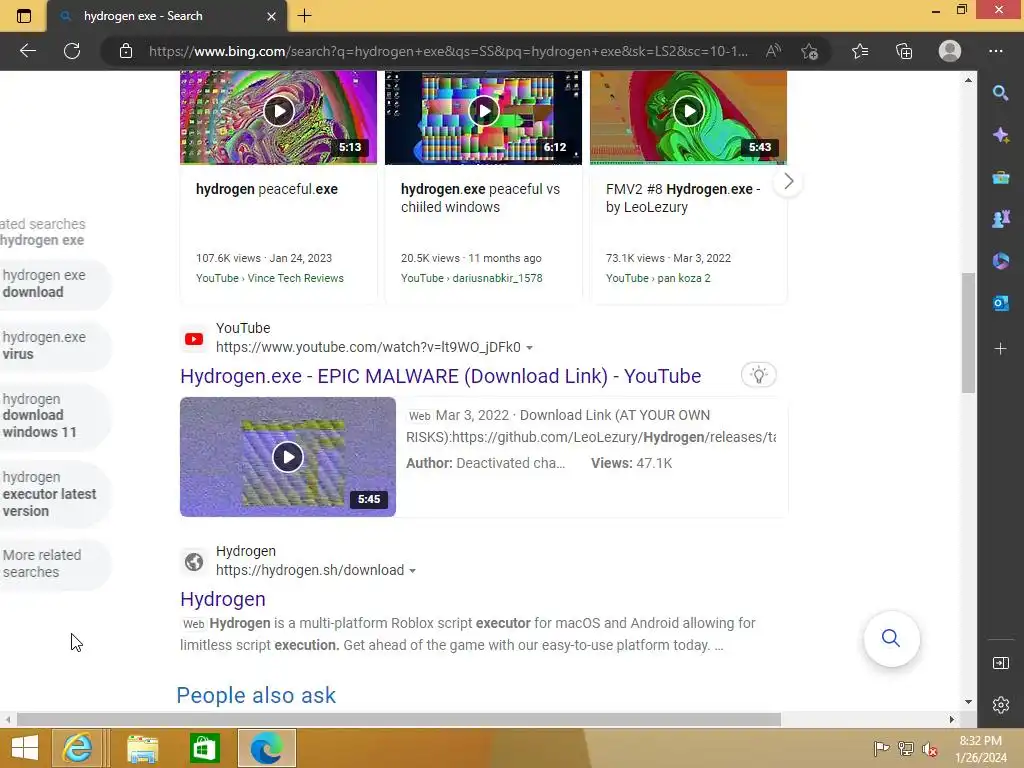Click People also ask heading
Screen dimensions: 1024x768
pos(256,696)
